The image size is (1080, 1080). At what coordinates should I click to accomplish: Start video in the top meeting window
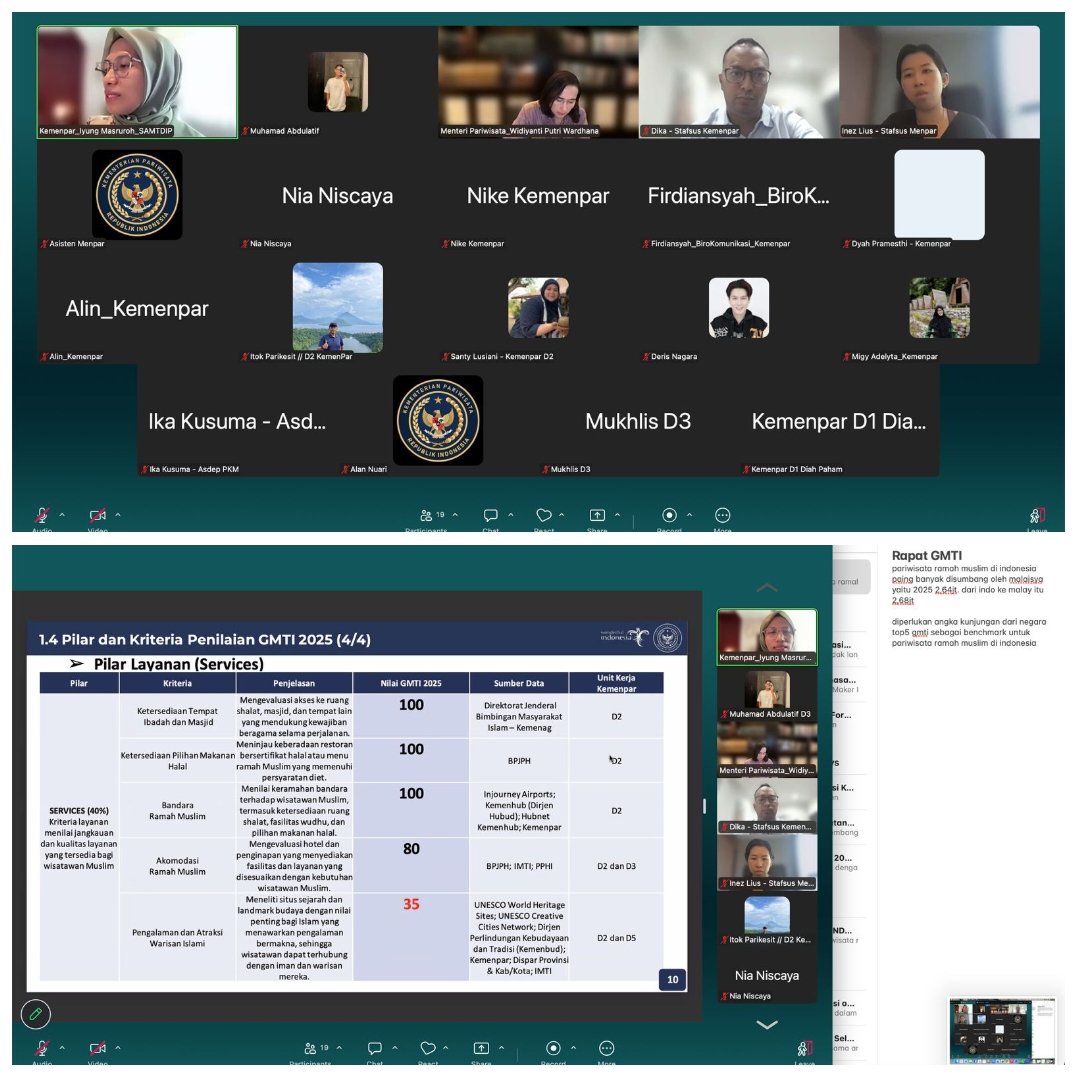[98, 516]
